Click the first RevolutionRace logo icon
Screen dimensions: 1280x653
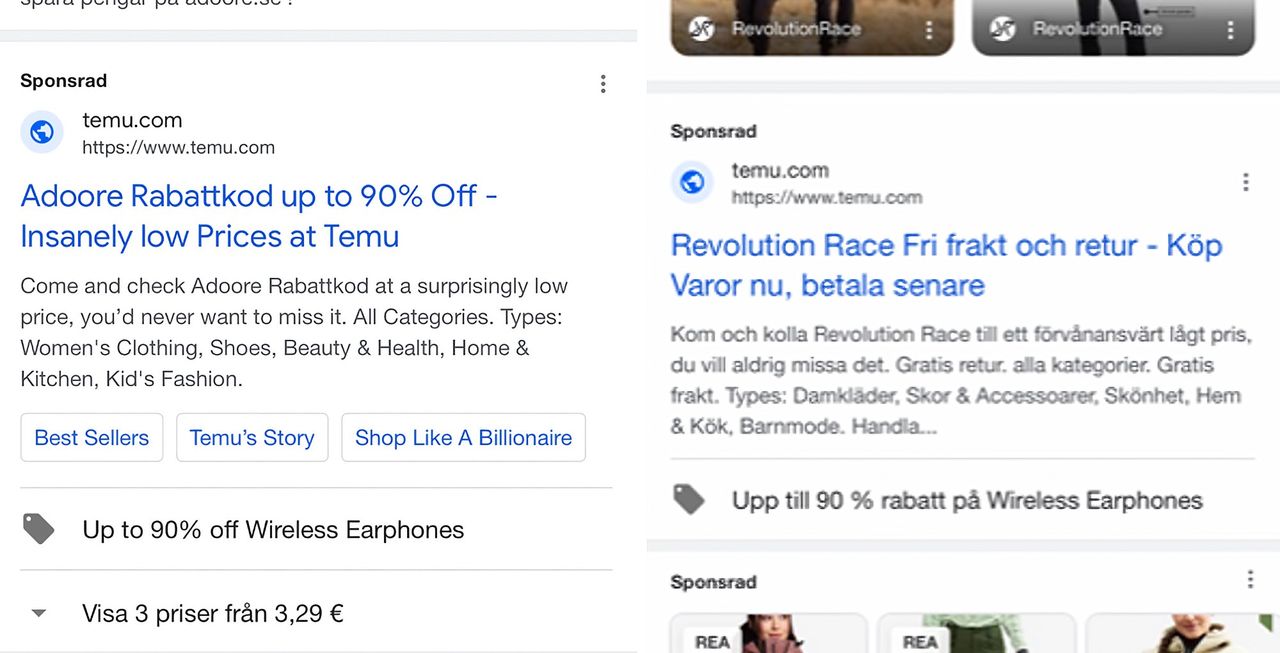[702, 29]
